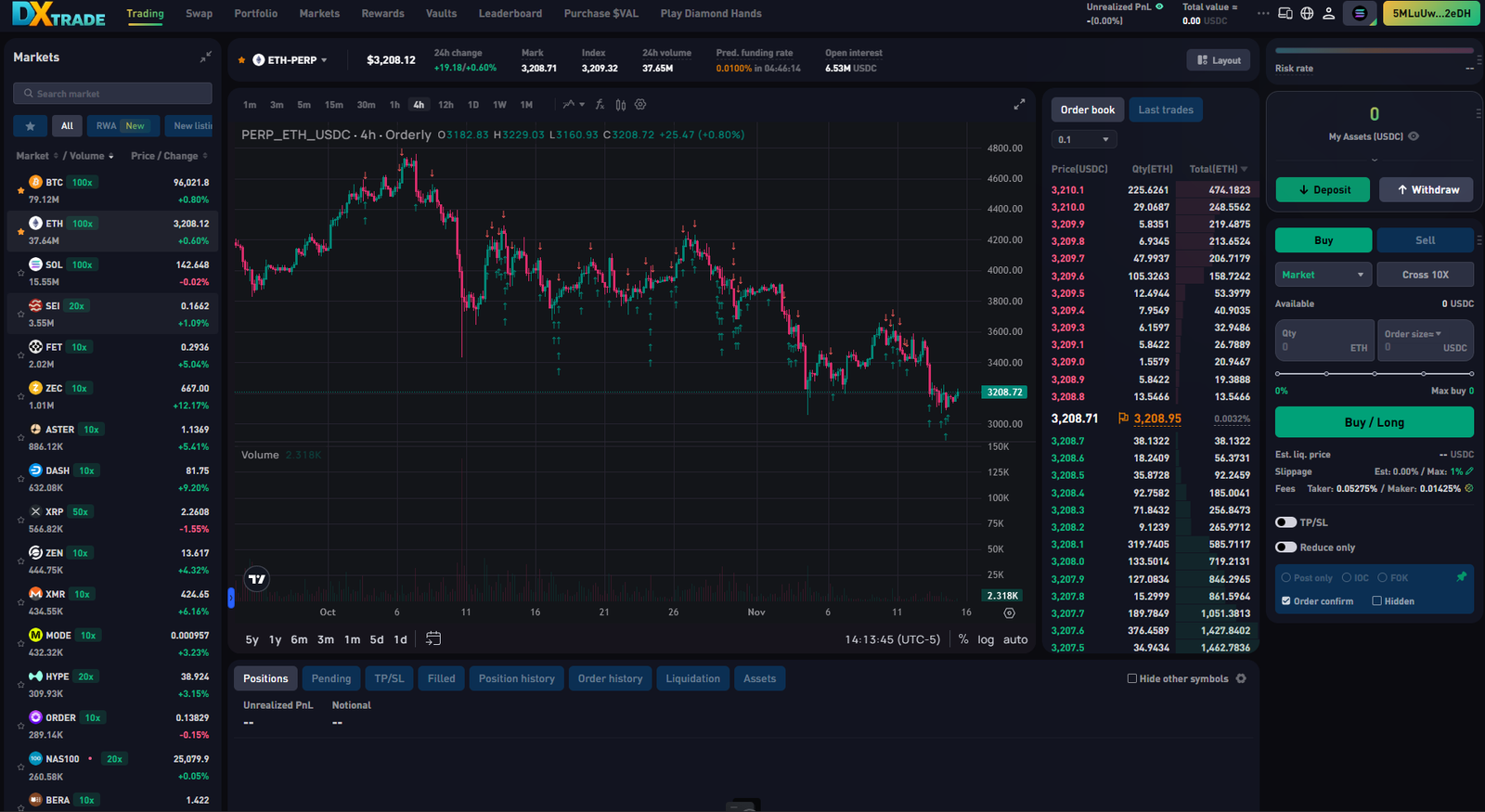Click the TradingView logo on chart
Image resolution: width=1485 pixels, height=812 pixels.
coord(257,579)
